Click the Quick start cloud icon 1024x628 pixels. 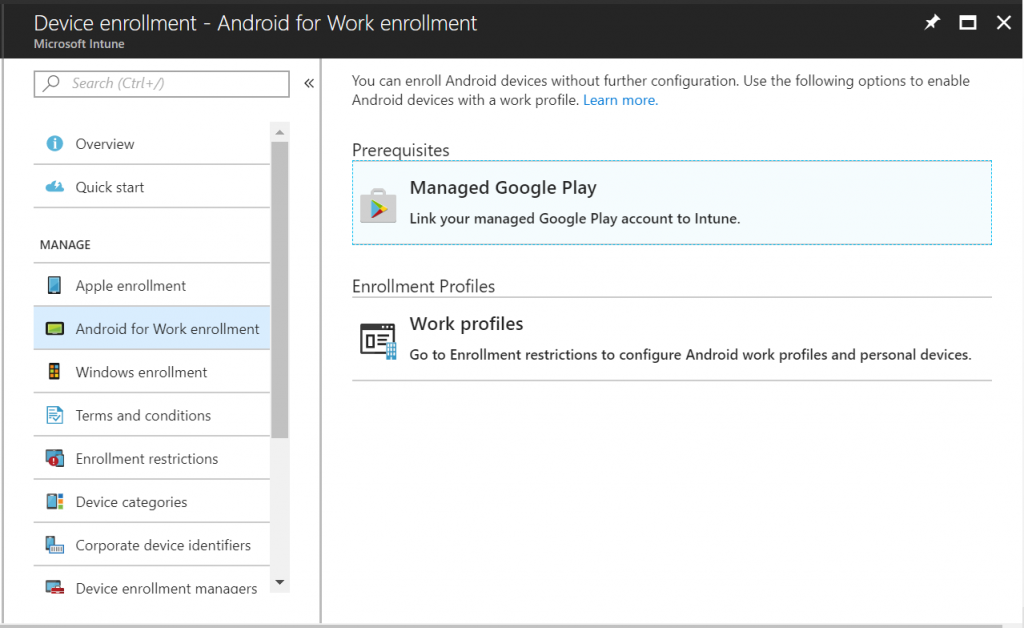[x=55, y=187]
